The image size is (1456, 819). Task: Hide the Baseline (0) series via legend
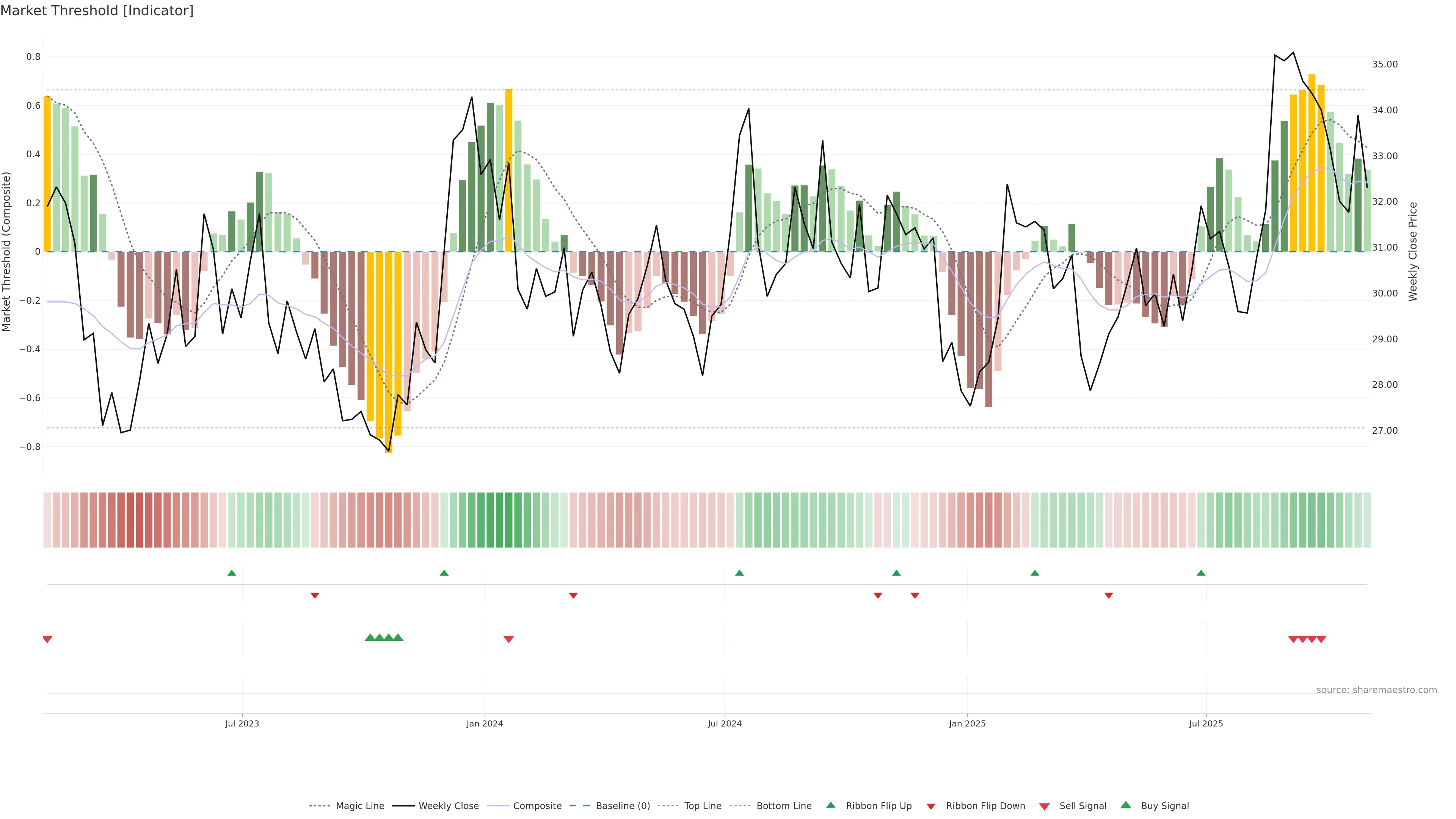[622, 806]
